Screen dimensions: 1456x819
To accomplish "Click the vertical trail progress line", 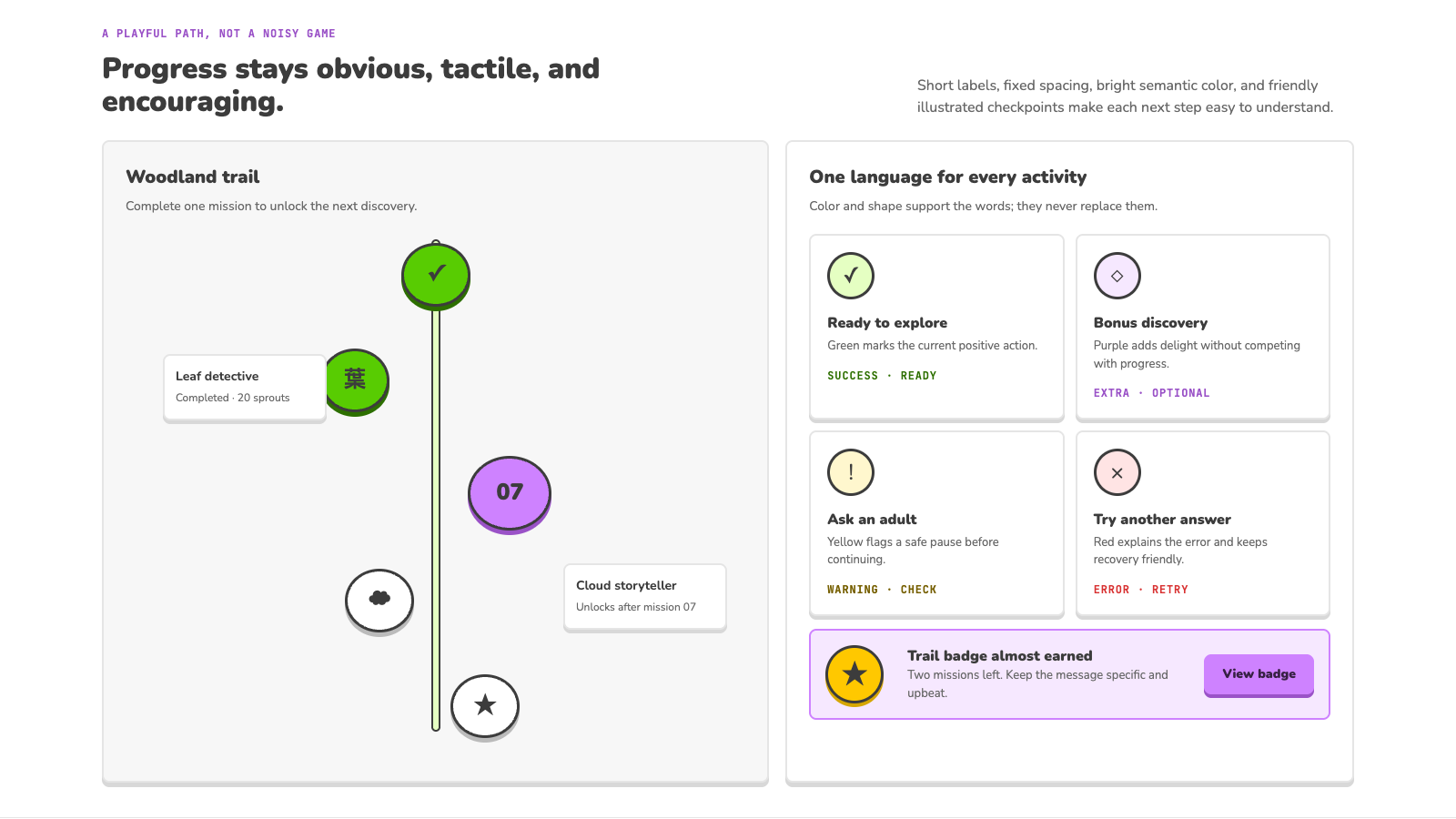I will coord(436,519).
